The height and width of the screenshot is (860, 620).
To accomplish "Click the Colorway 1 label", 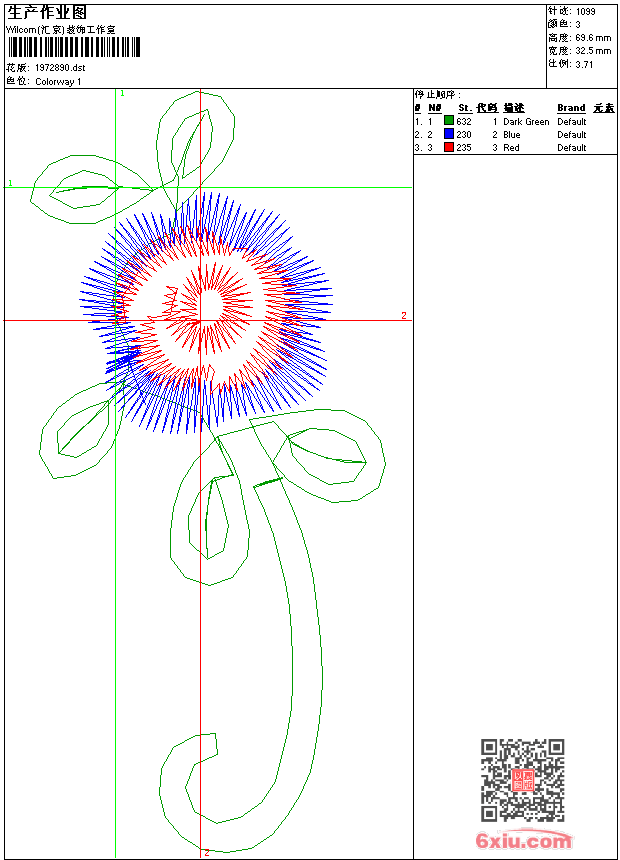I will (x=59, y=81).
